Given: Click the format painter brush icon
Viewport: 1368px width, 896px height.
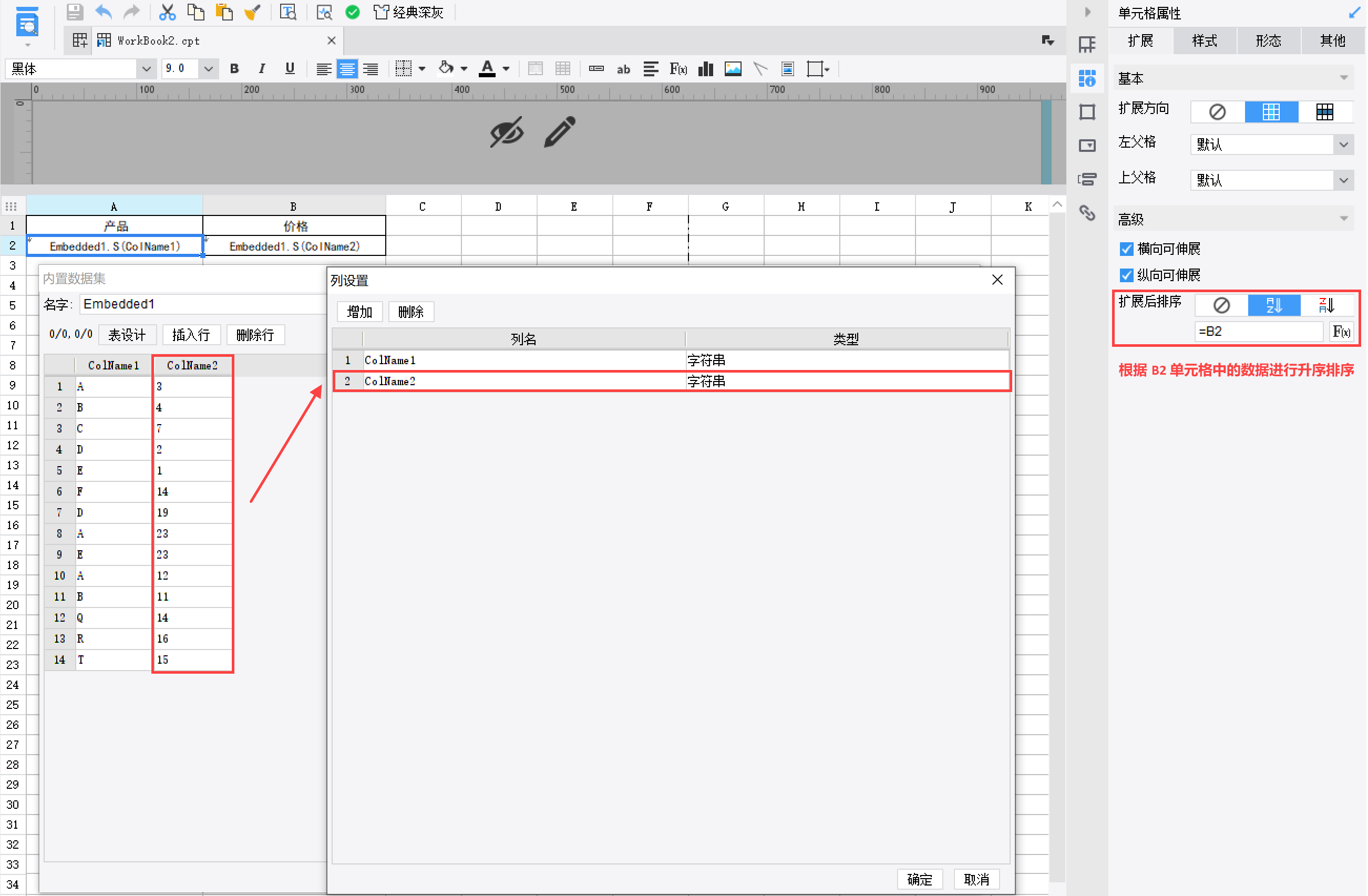Looking at the screenshot, I should [252, 12].
